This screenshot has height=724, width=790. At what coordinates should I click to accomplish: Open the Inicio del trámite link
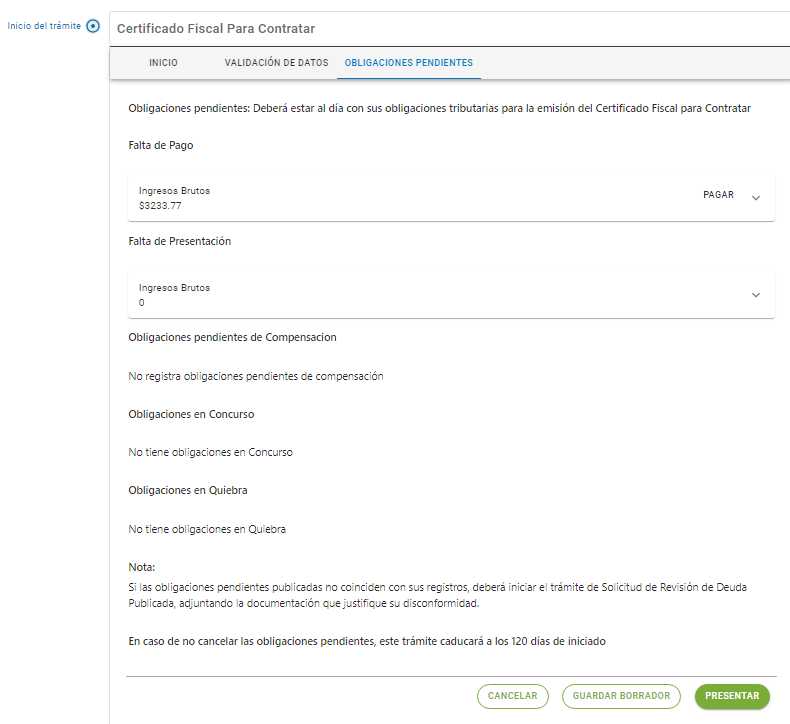[x=44, y=26]
